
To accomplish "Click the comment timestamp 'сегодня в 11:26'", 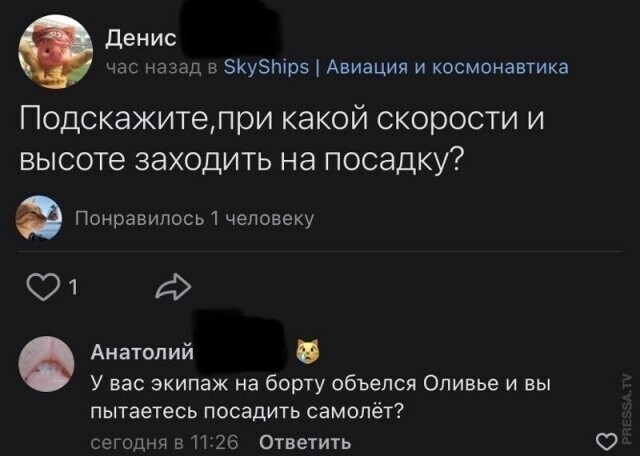I will 164,441.
